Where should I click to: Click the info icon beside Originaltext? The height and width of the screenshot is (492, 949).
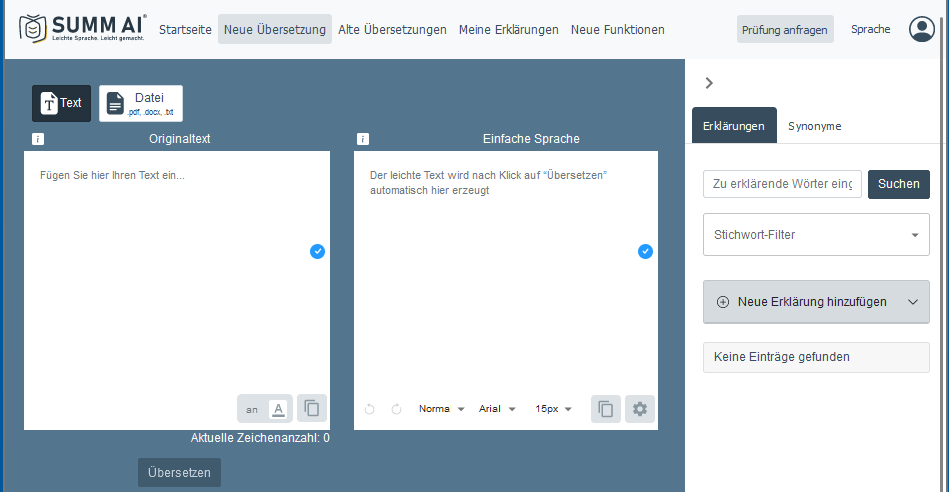(38, 139)
